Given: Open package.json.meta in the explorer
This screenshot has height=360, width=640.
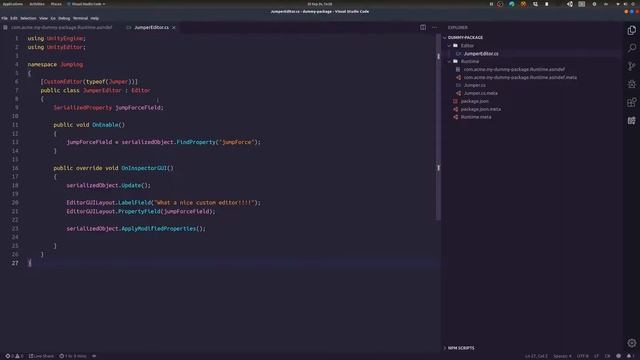Looking at the screenshot, I should pos(481,109).
